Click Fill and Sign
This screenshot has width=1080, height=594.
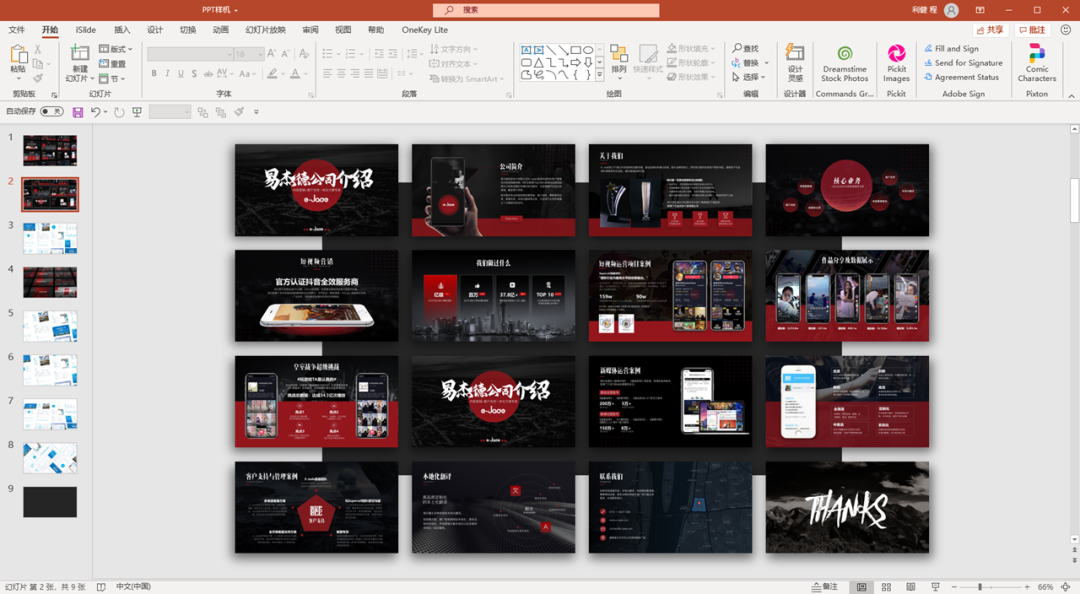(x=951, y=48)
